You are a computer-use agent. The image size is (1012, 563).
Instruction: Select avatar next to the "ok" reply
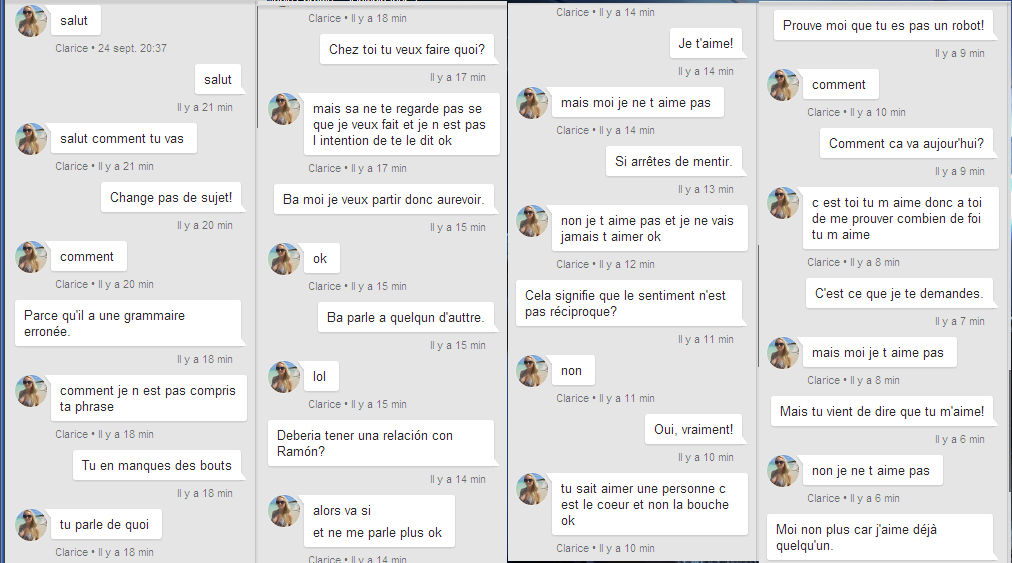[x=284, y=259]
